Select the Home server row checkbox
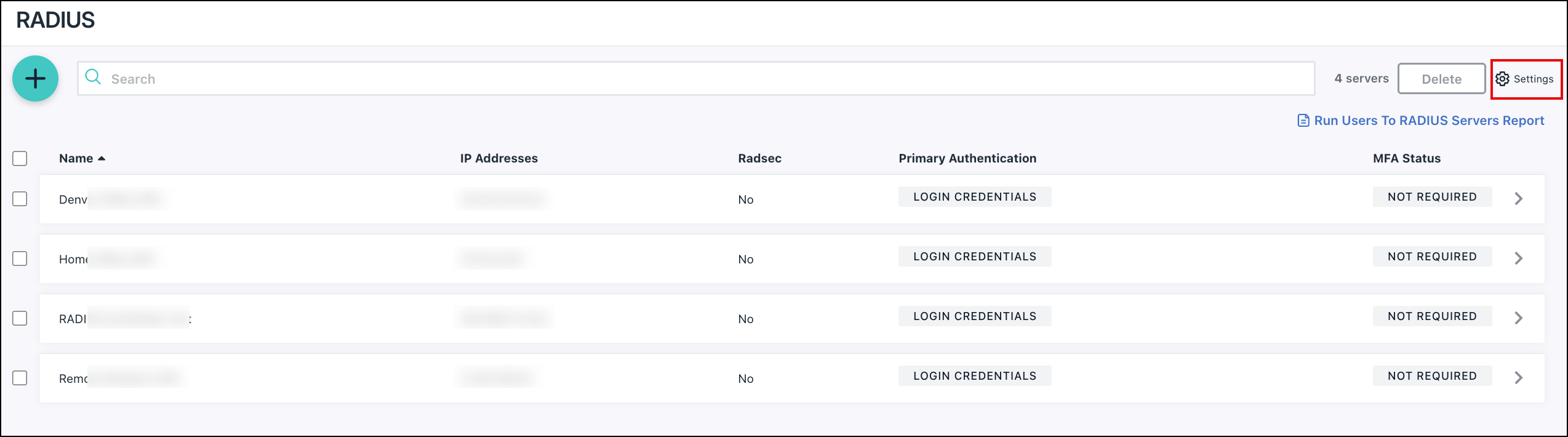Screen dimensions: 1568x437 click(x=19, y=259)
